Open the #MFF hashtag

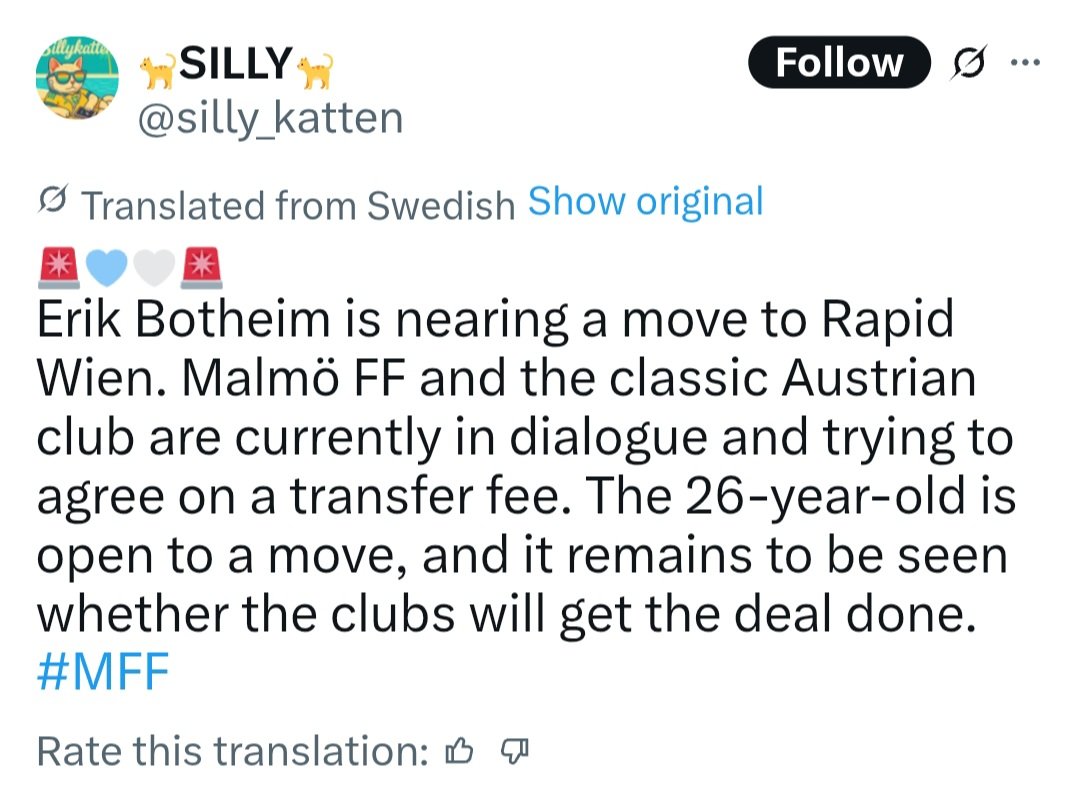(102, 671)
